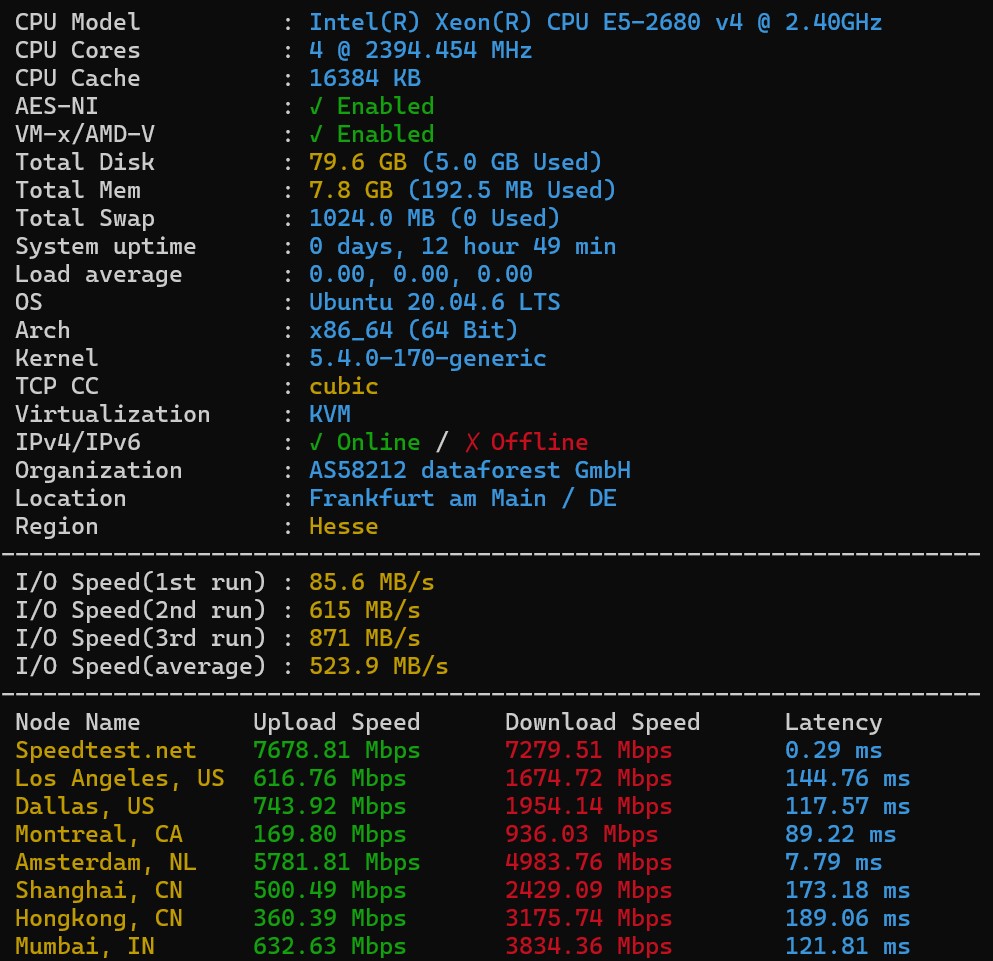
Task: Select the Amsterdam, NL node name
Action: pos(106,863)
